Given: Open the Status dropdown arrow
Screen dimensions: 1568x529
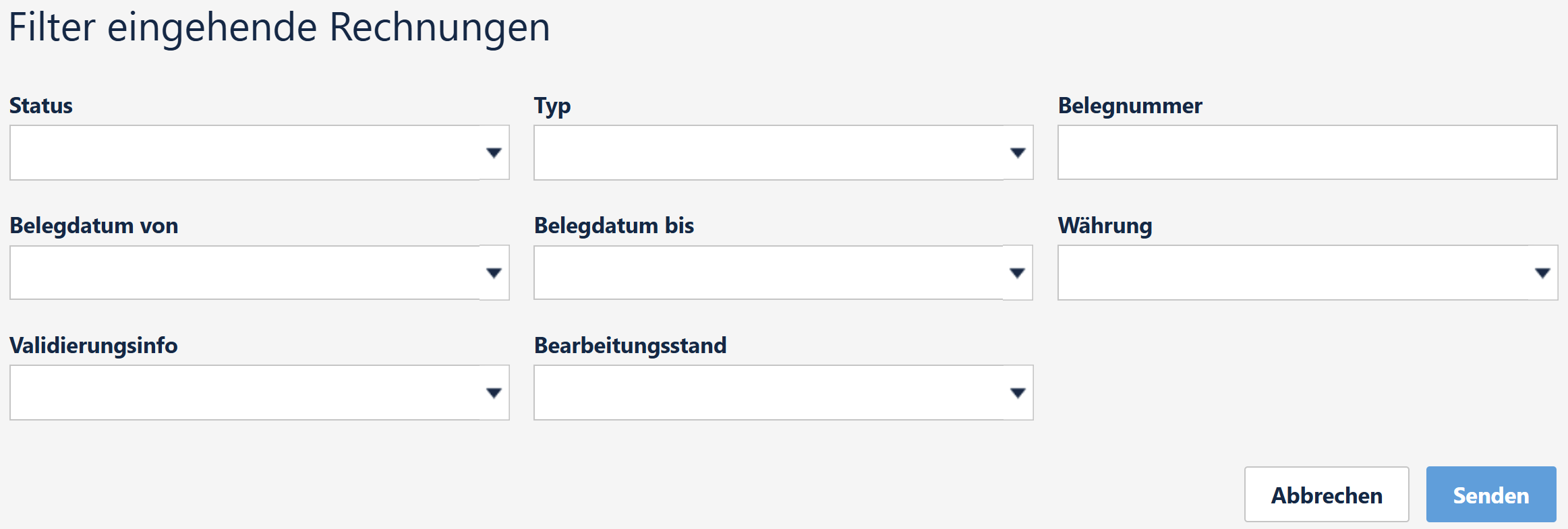Looking at the screenshot, I should point(494,153).
